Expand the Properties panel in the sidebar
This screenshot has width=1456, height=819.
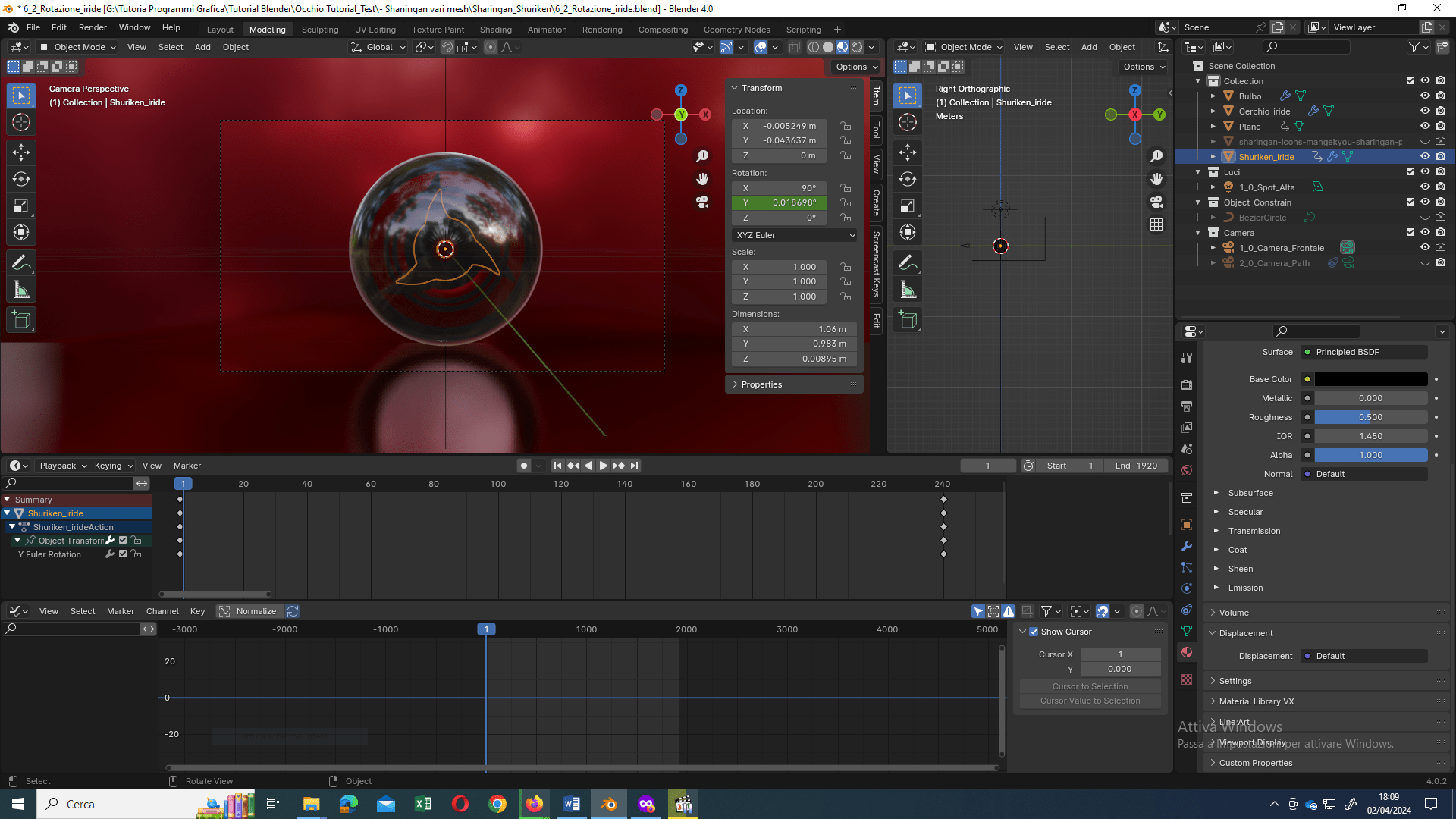click(x=761, y=384)
